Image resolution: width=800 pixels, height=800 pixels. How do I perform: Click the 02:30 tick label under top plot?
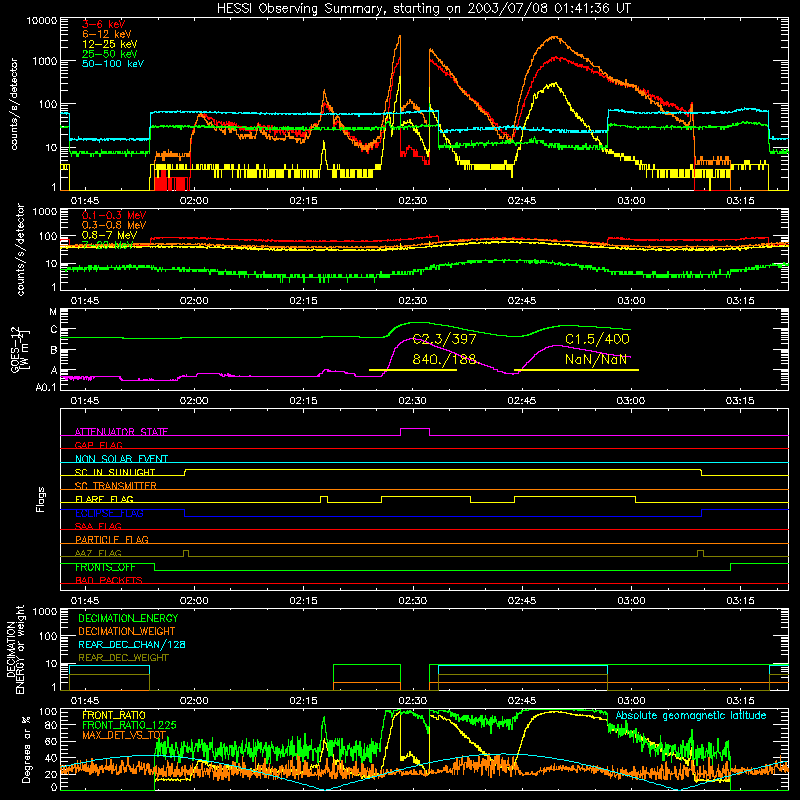point(413,201)
